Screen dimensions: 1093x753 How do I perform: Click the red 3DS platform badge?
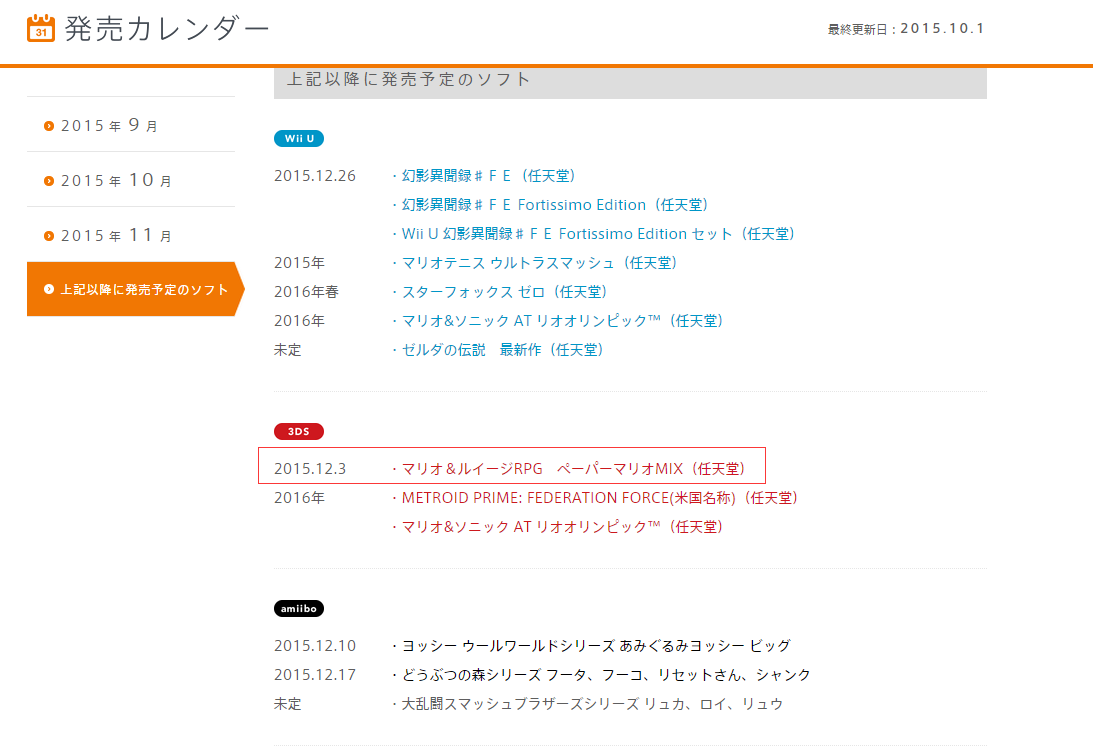pyautogui.click(x=298, y=432)
